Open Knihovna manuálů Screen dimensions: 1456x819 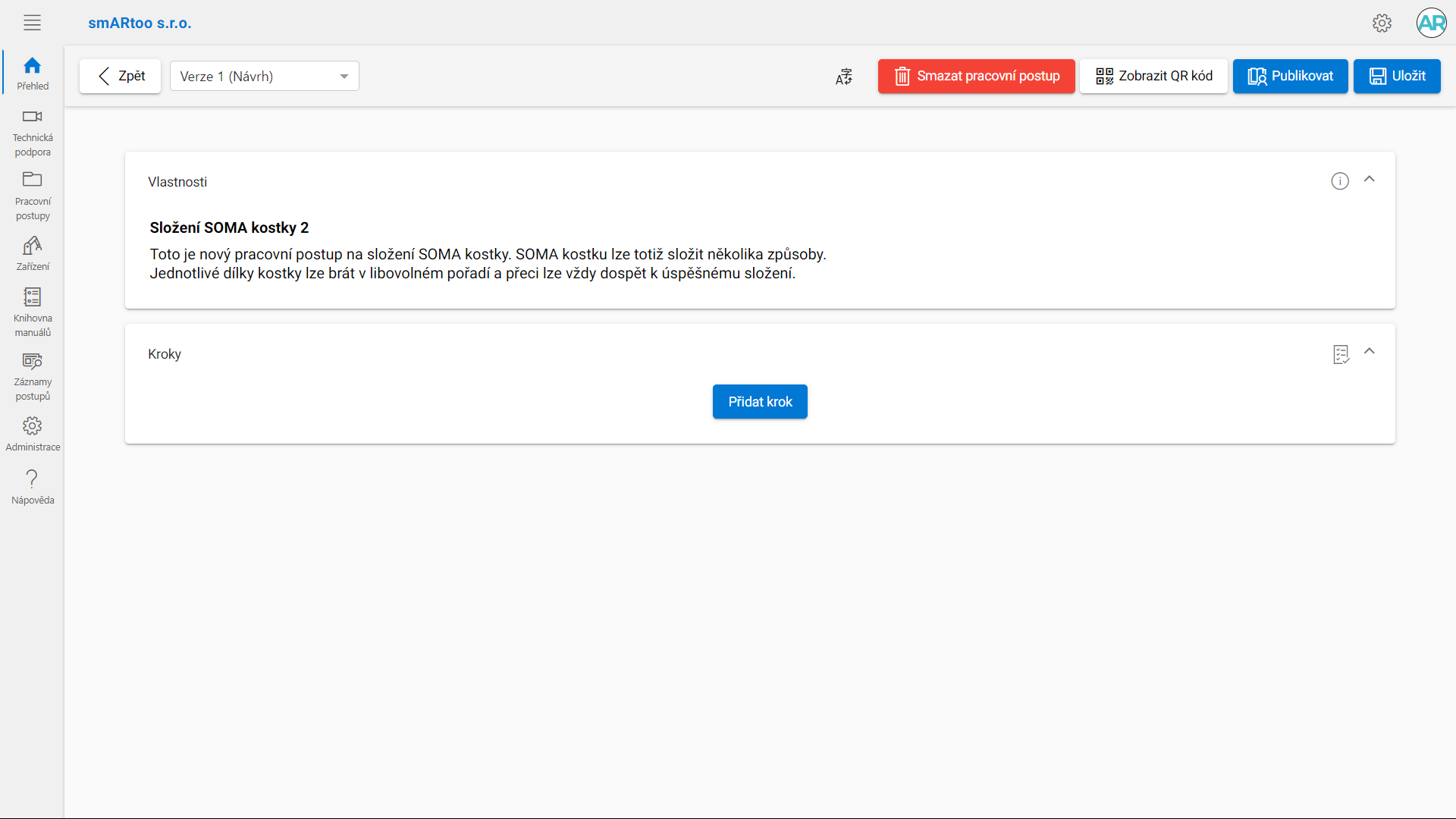[x=33, y=312]
